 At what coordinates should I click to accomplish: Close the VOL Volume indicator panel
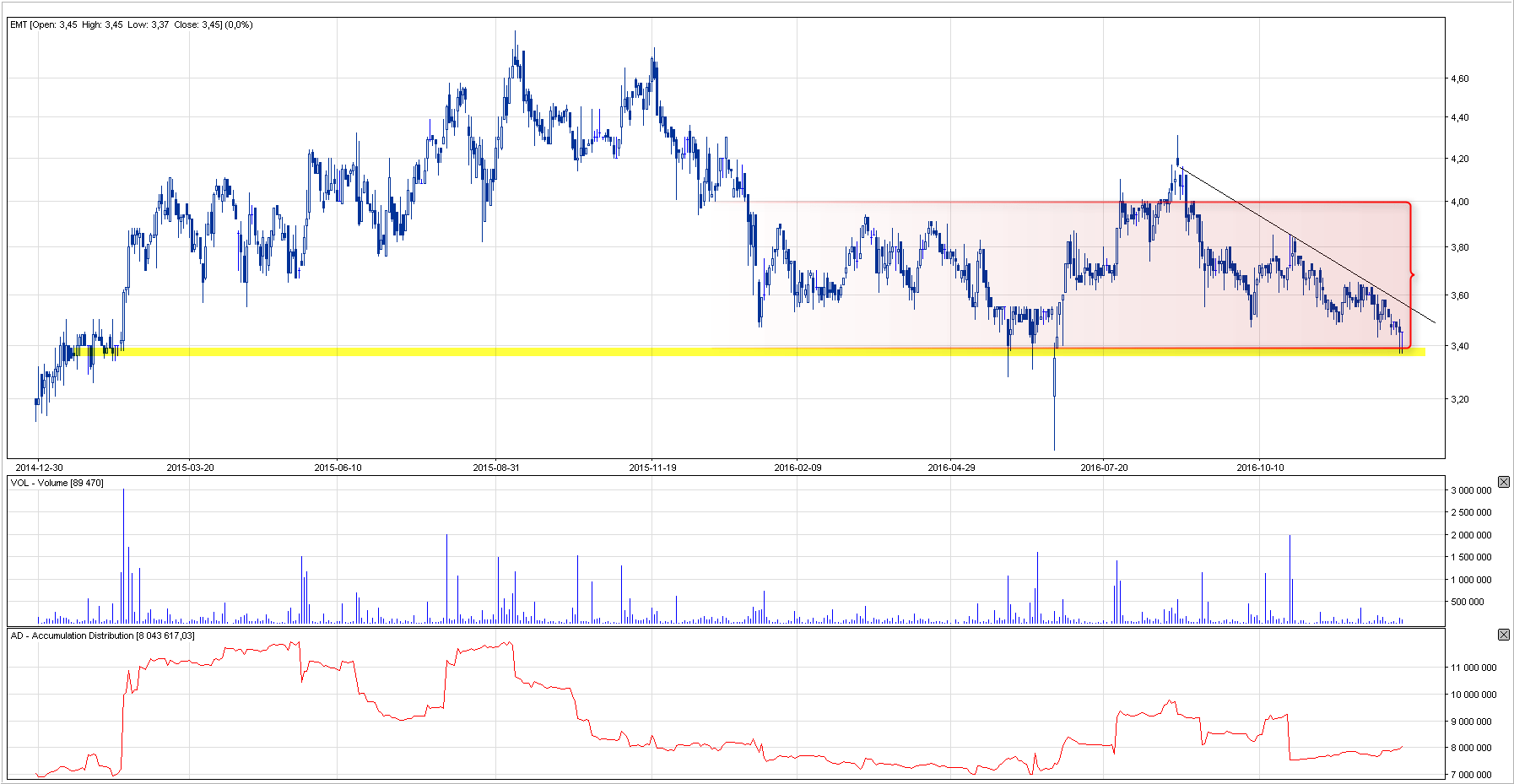[x=1503, y=482]
